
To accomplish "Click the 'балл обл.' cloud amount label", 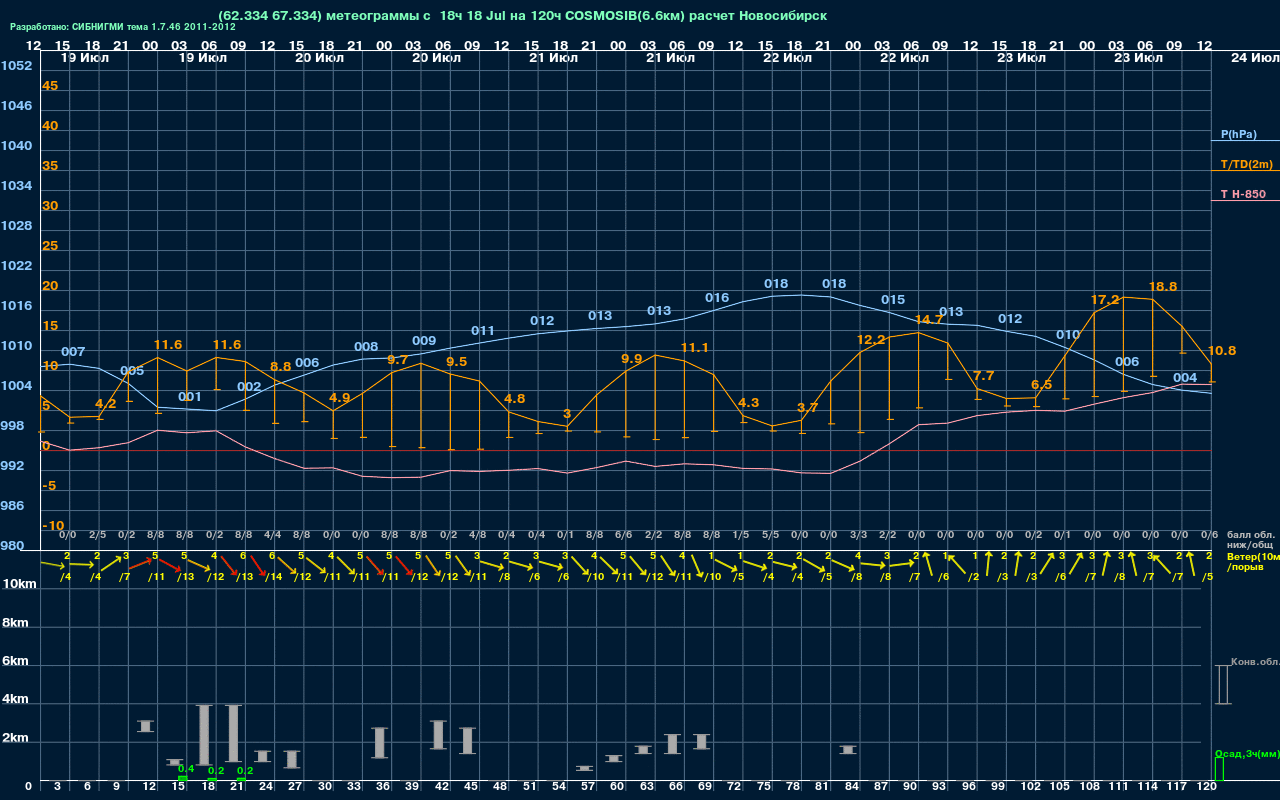I will 1250,535.
